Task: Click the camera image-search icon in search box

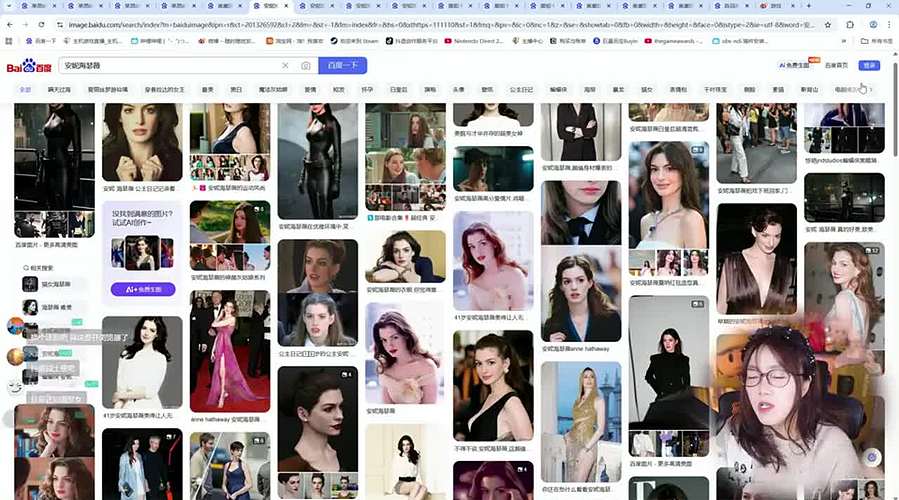Action: coord(306,66)
